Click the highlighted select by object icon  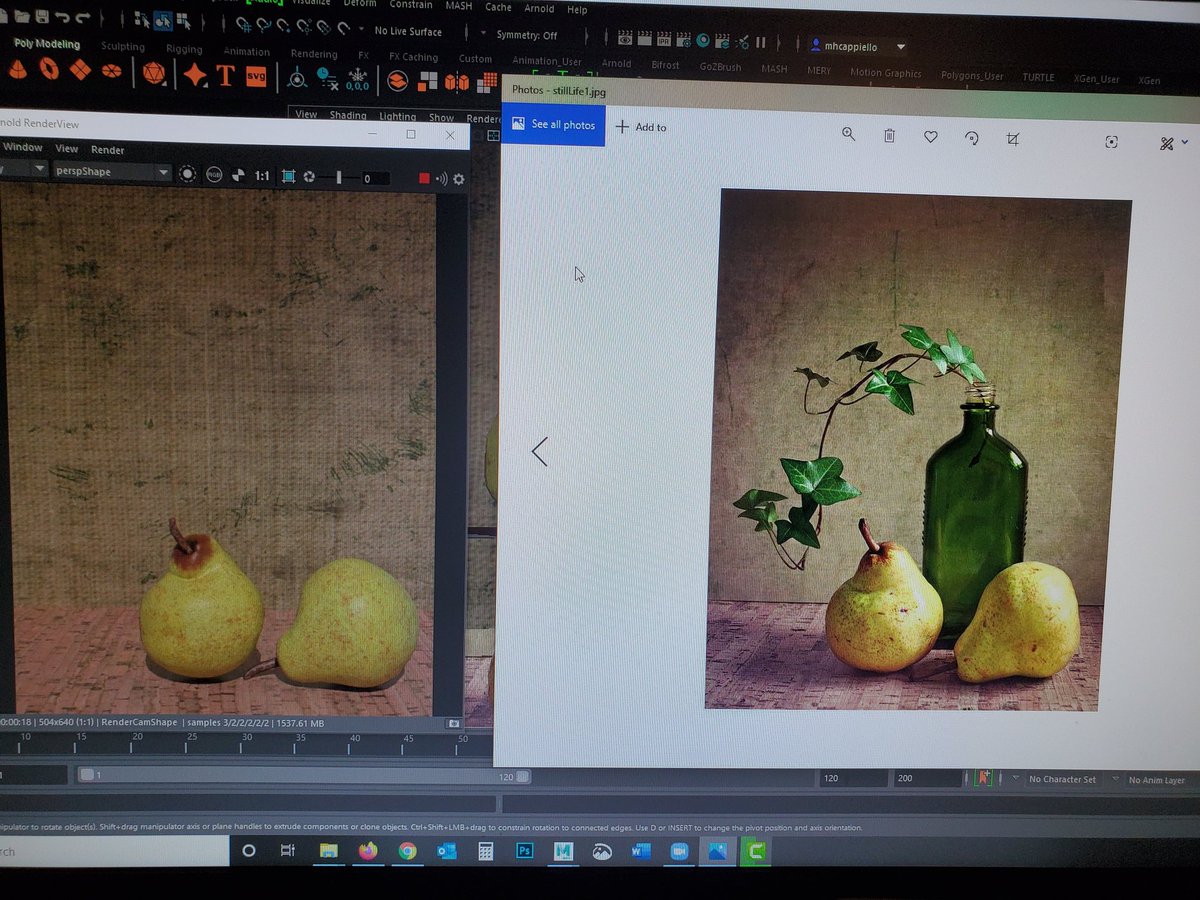(161, 20)
